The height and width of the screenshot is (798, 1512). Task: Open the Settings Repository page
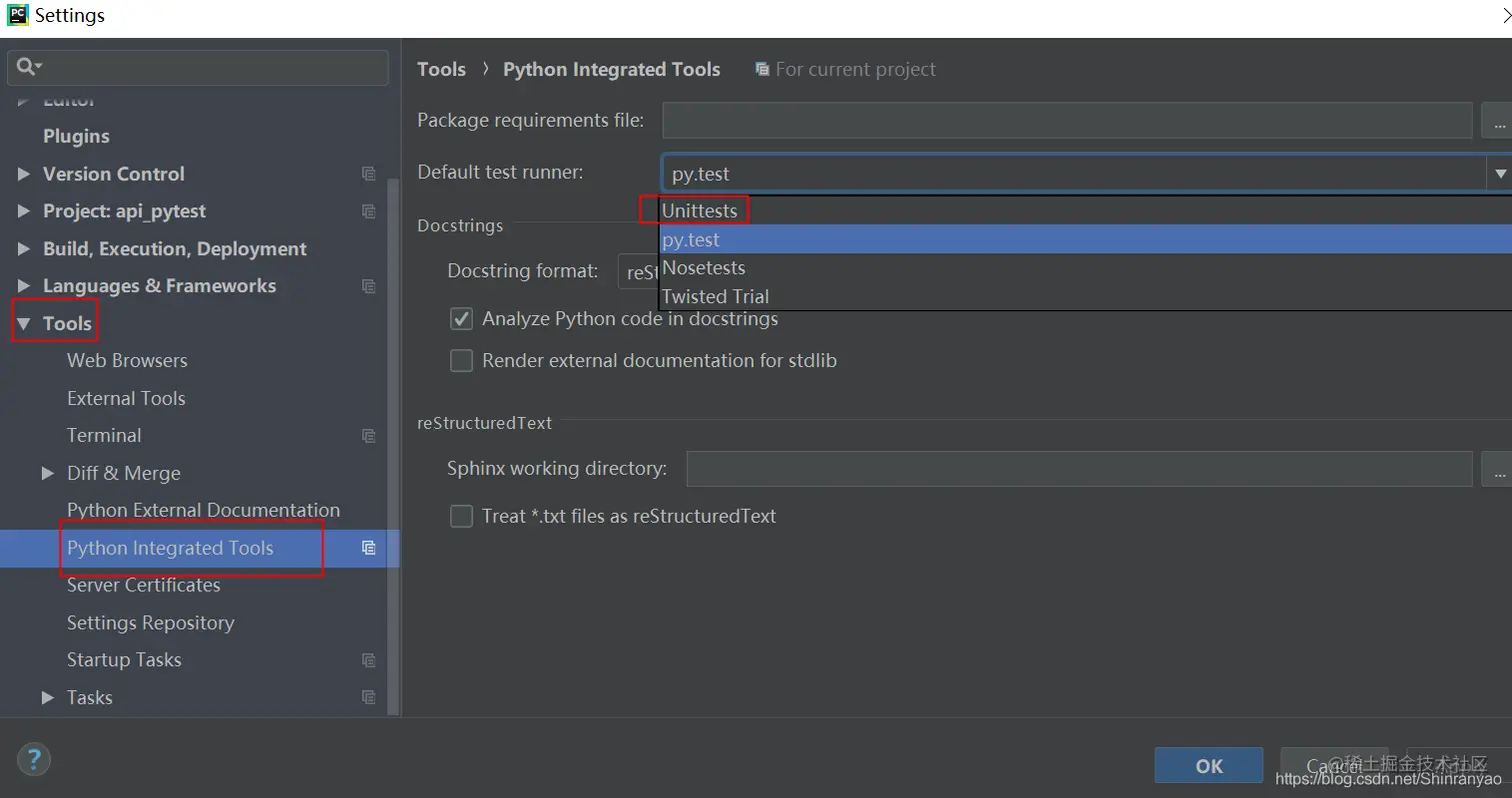(150, 623)
